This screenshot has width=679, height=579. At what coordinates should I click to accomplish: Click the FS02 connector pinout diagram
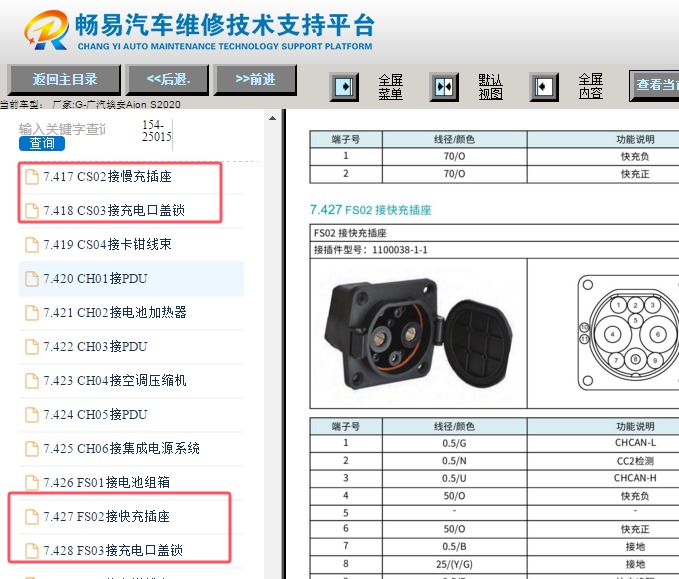[x=628, y=333]
